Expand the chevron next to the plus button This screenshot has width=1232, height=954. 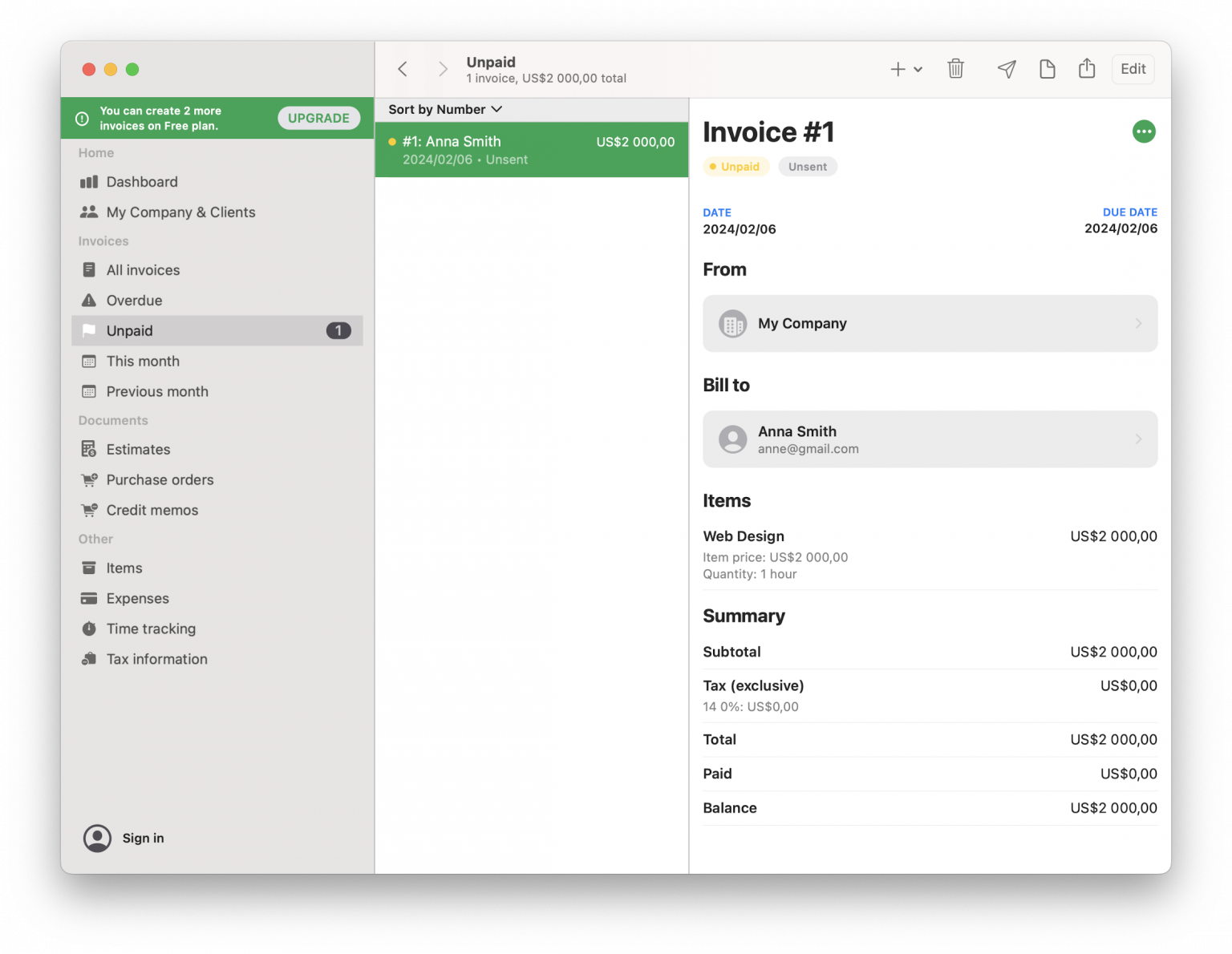click(918, 69)
